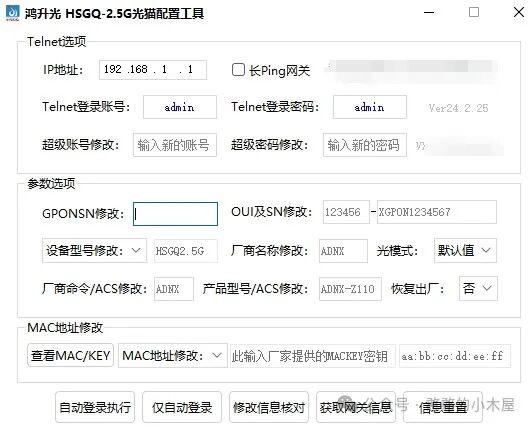Focus the 超级账号修改 input box
This screenshot has width=532, height=426.
[x=175, y=145]
